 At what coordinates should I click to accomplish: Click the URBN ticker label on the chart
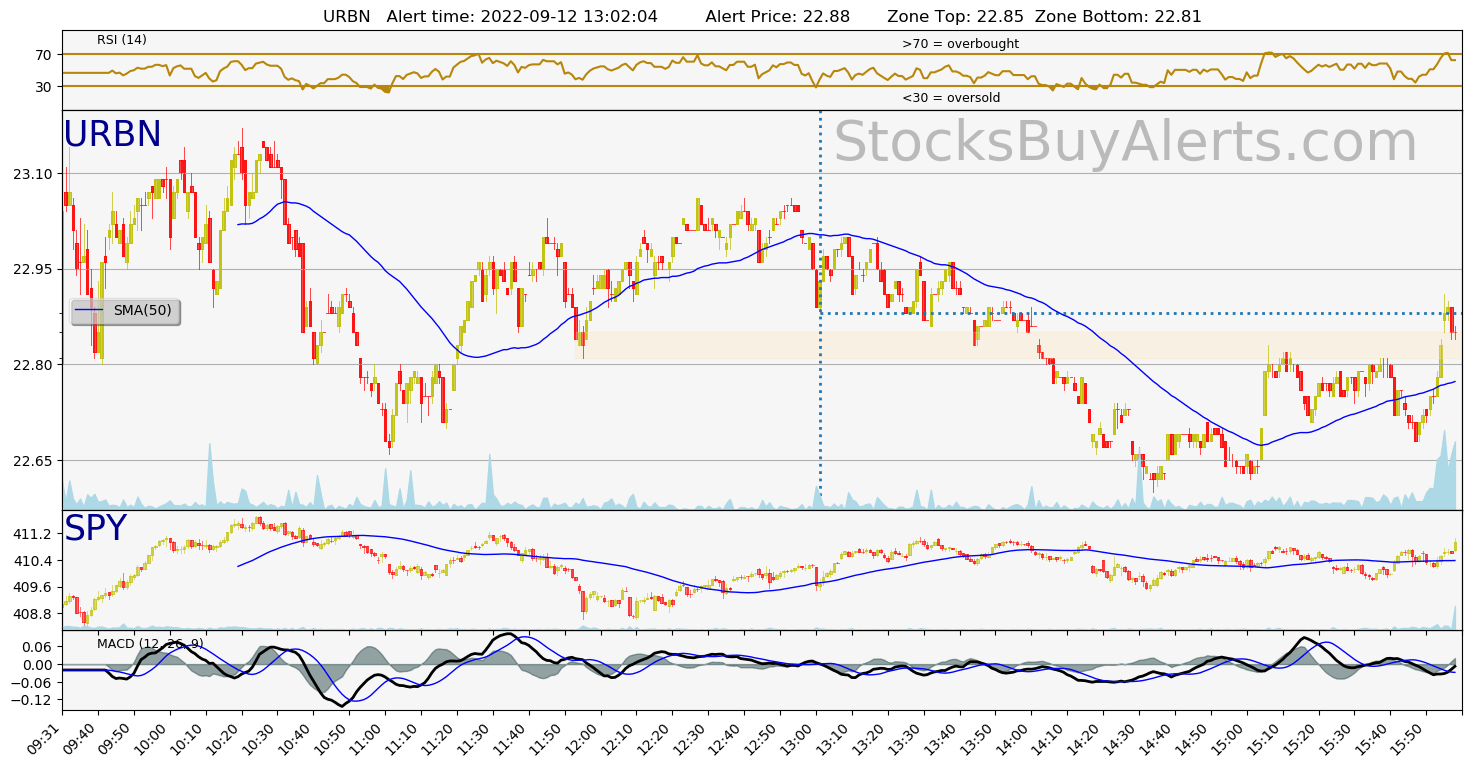click(112, 135)
